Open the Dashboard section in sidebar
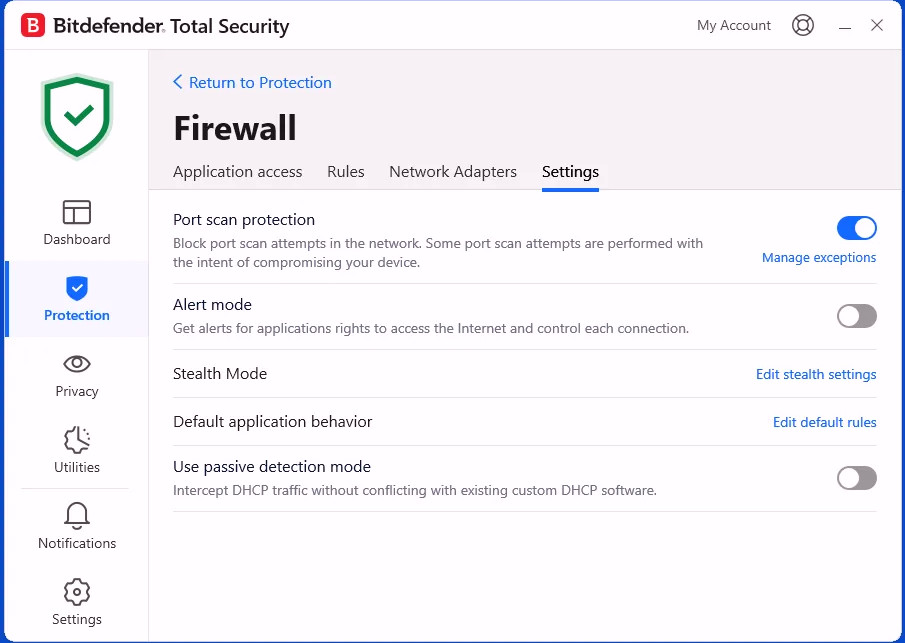The height and width of the screenshot is (643, 905). [77, 223]
